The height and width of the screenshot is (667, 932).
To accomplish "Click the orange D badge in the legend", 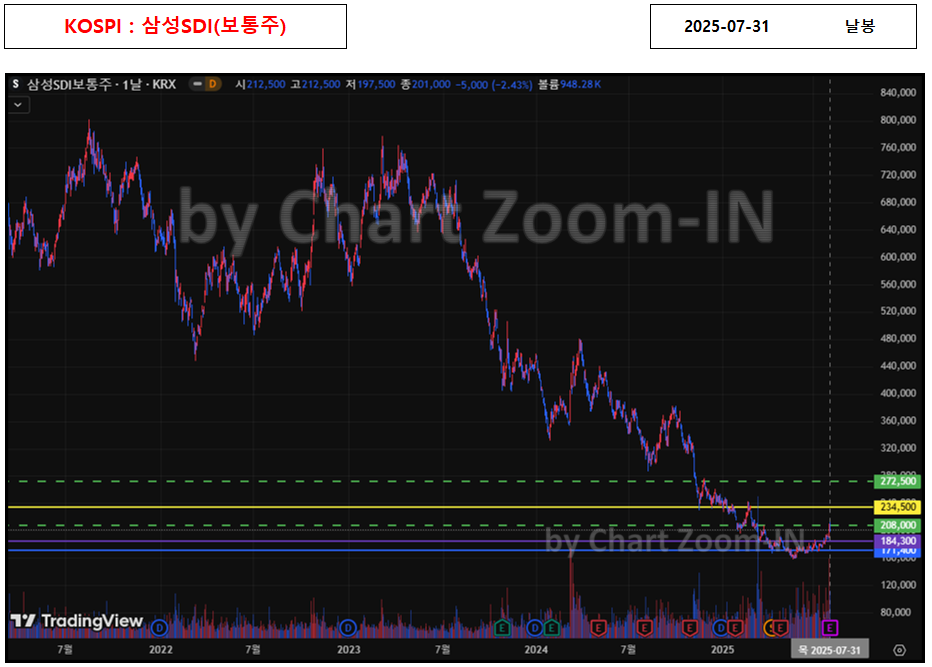I will coord(212,84).
